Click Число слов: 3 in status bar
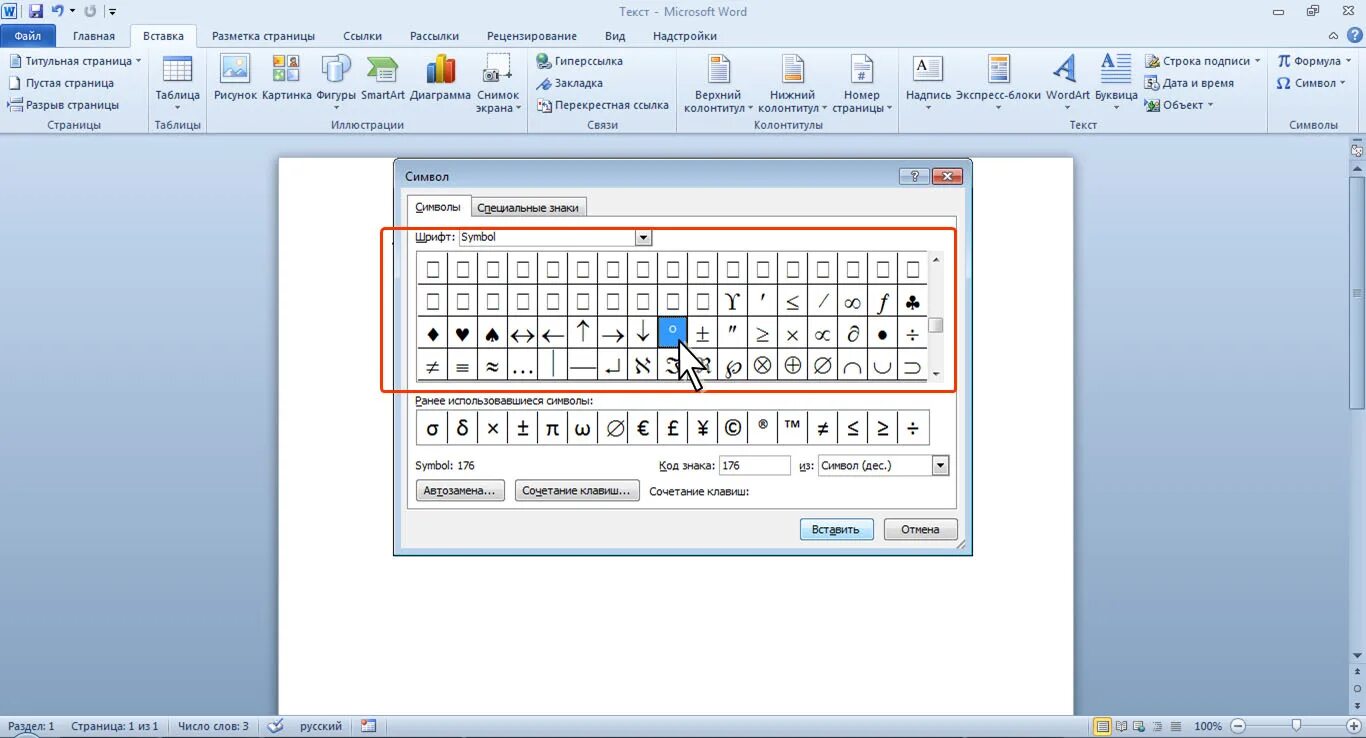Screen dimensions: 1366x738 [213, 726]
